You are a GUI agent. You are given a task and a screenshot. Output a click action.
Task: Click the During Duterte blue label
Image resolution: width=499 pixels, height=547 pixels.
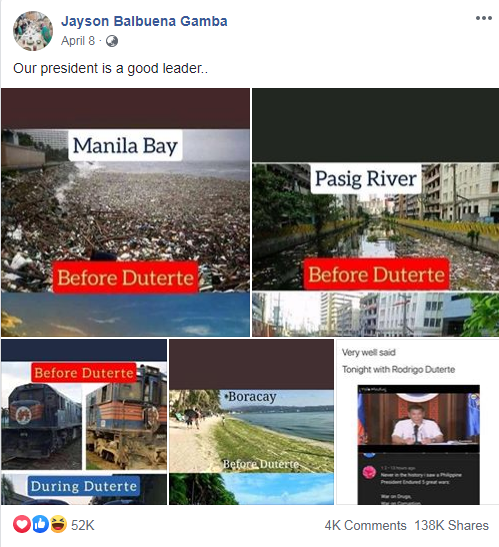click(84, 486)
